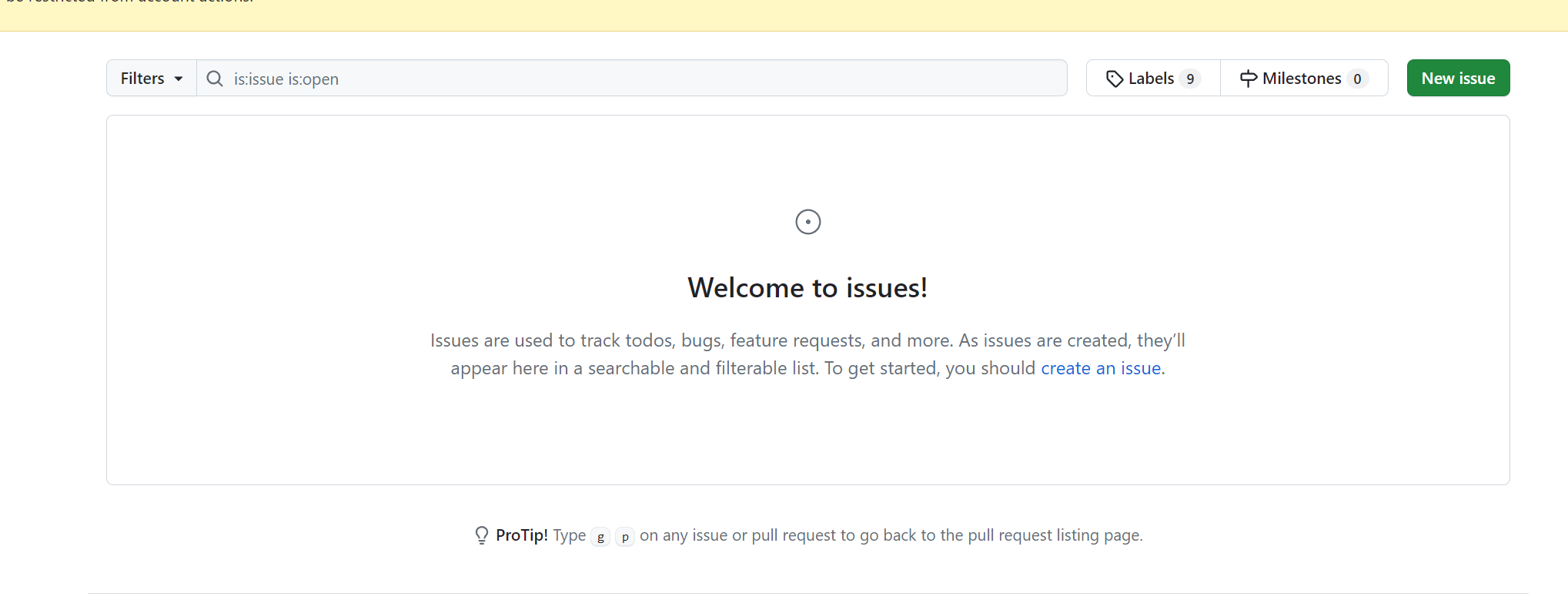Viewport: 1568px width, 600px height.
Task: Click the caret arrow beside Filters
Action: point(179,79)
